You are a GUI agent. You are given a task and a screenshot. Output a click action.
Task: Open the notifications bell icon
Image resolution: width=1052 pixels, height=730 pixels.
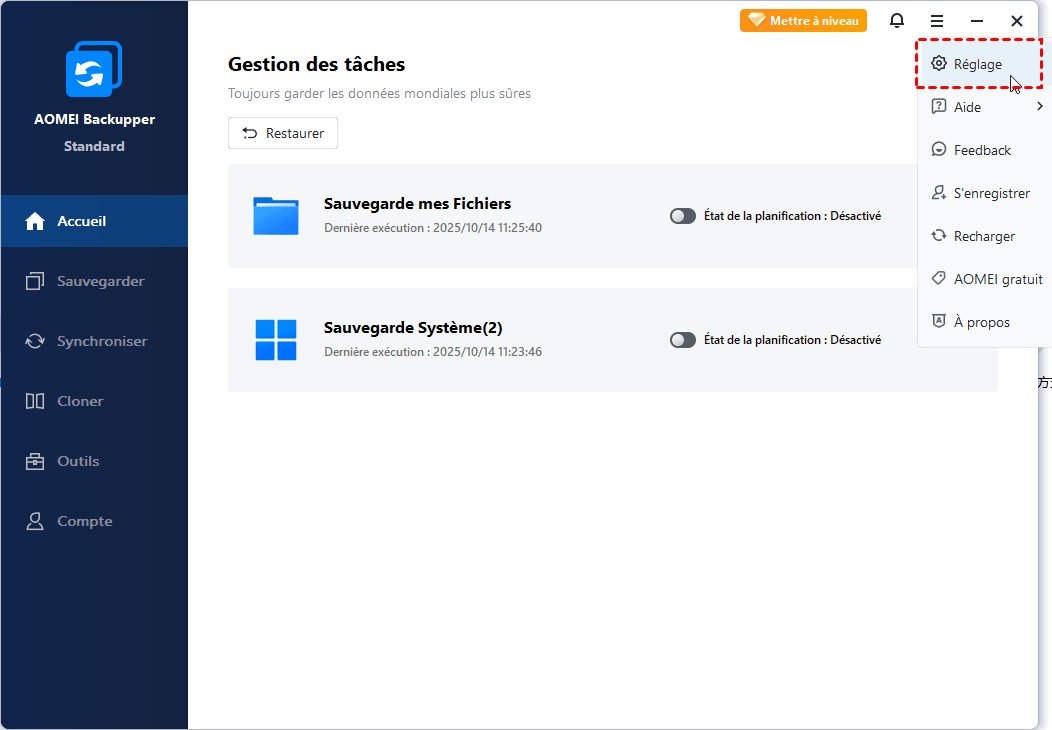[896, 21]
